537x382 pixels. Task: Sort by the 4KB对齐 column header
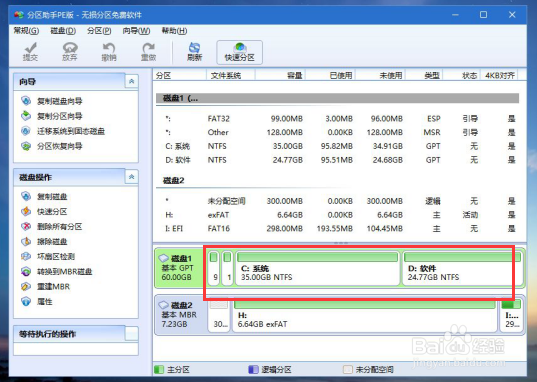[x=500, y=75]
